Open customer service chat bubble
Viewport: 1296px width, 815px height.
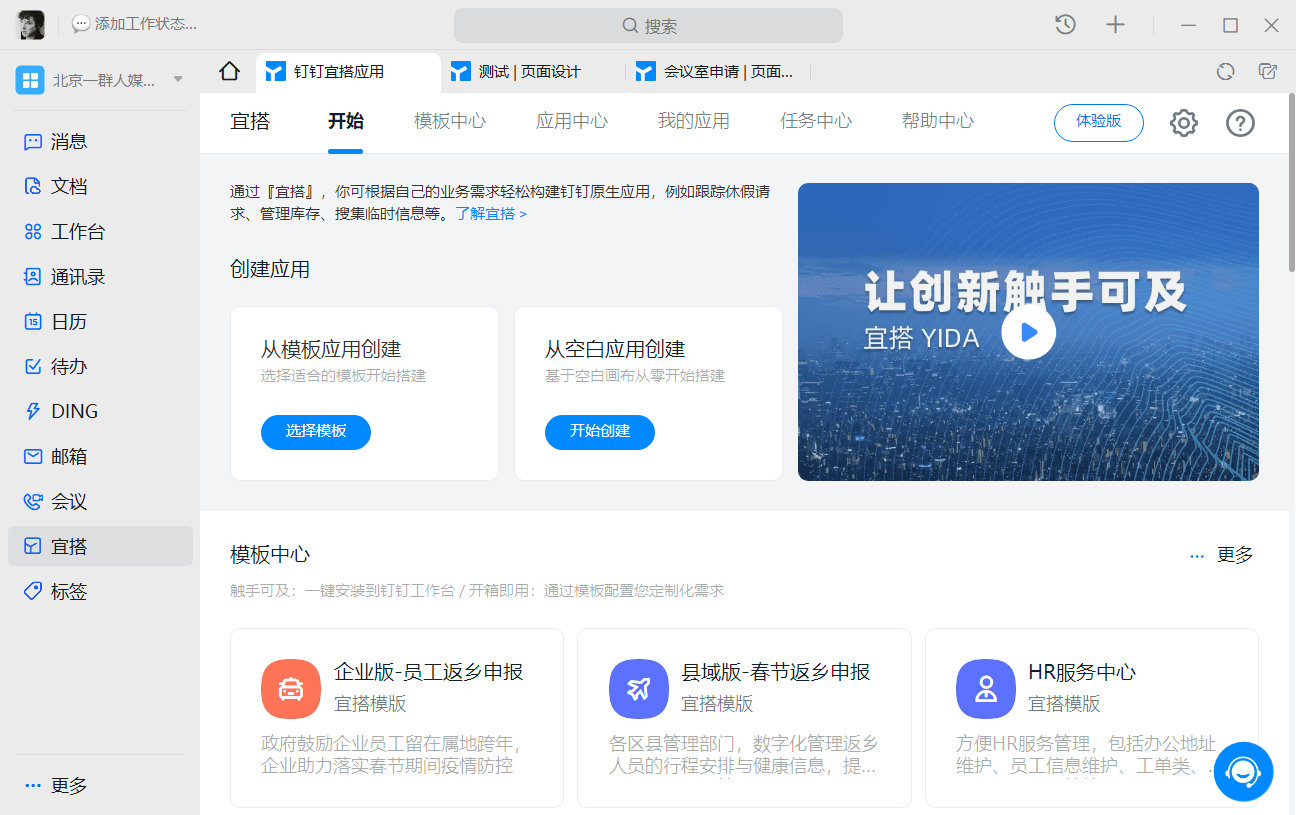click(x=1243, y=772)
